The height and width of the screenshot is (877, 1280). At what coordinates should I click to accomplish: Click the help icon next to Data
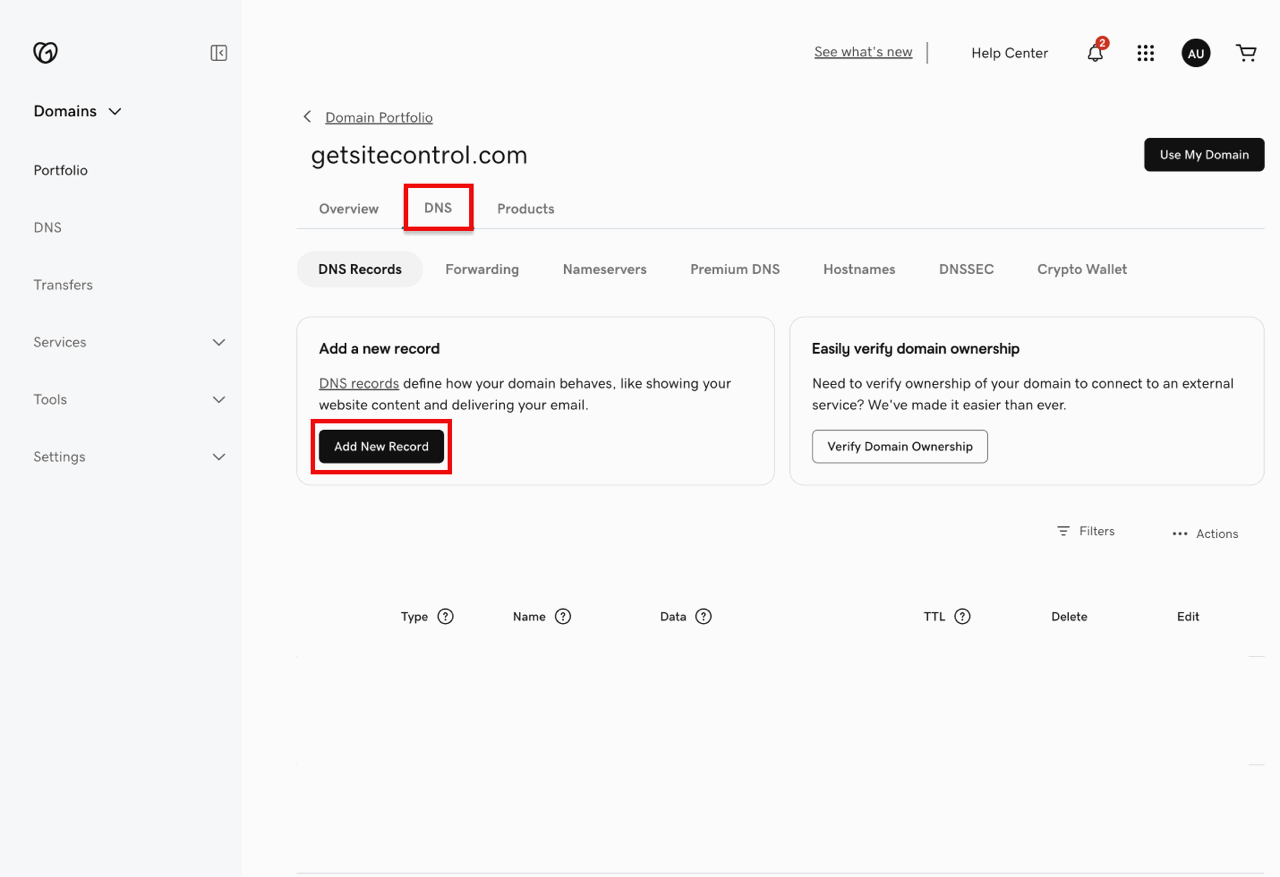tap(703, 617)
